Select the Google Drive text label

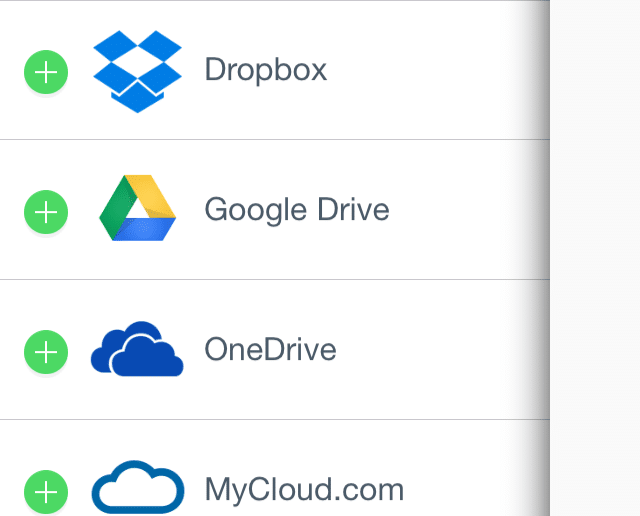(x=297, y=210)
